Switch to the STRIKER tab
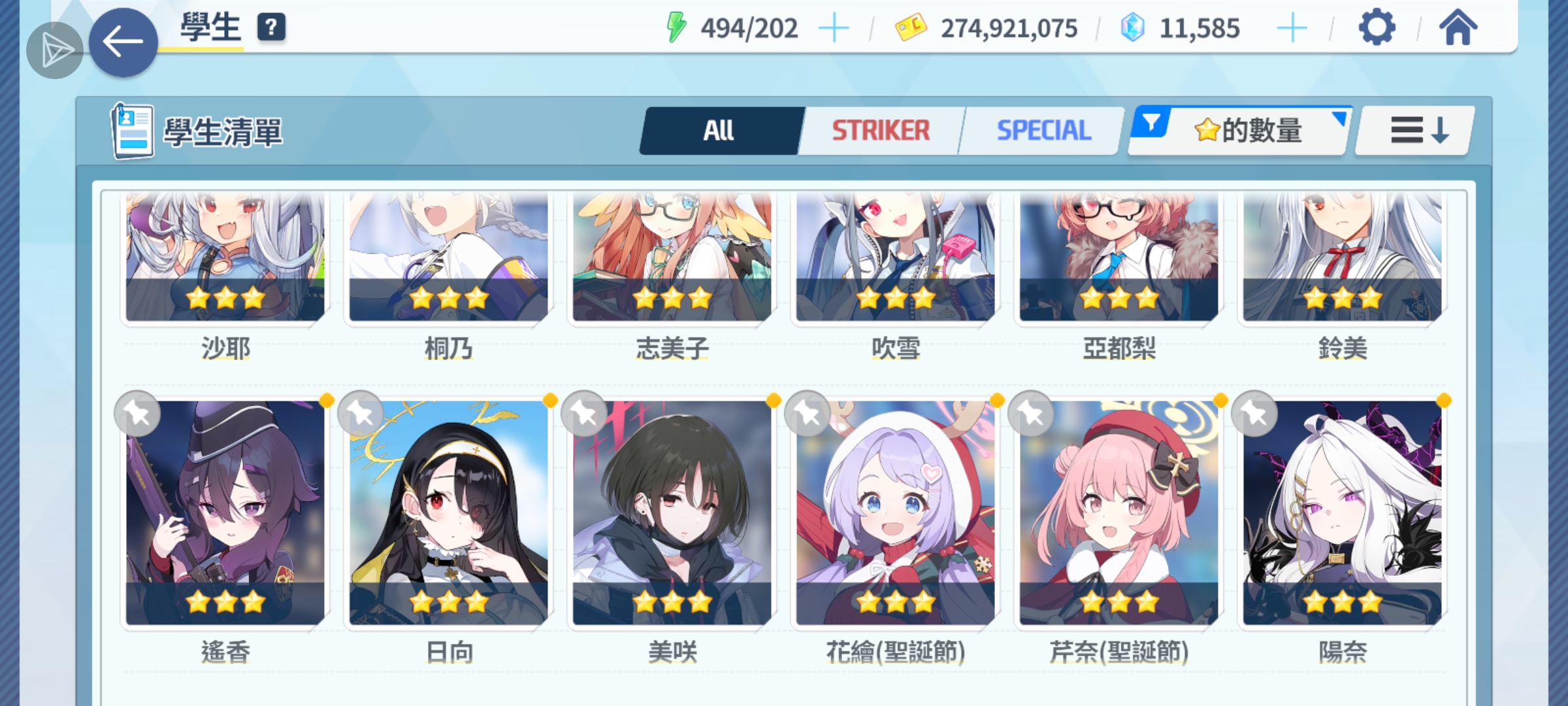 click(881, 131)
